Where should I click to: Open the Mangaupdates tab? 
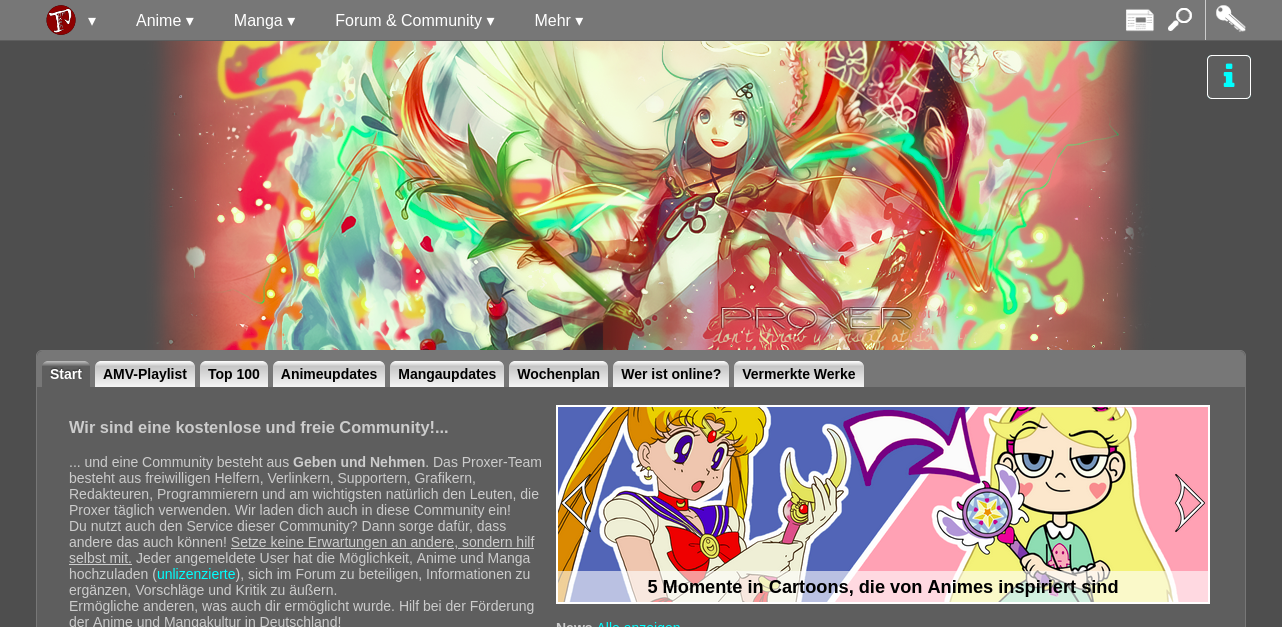coord(447,374)
